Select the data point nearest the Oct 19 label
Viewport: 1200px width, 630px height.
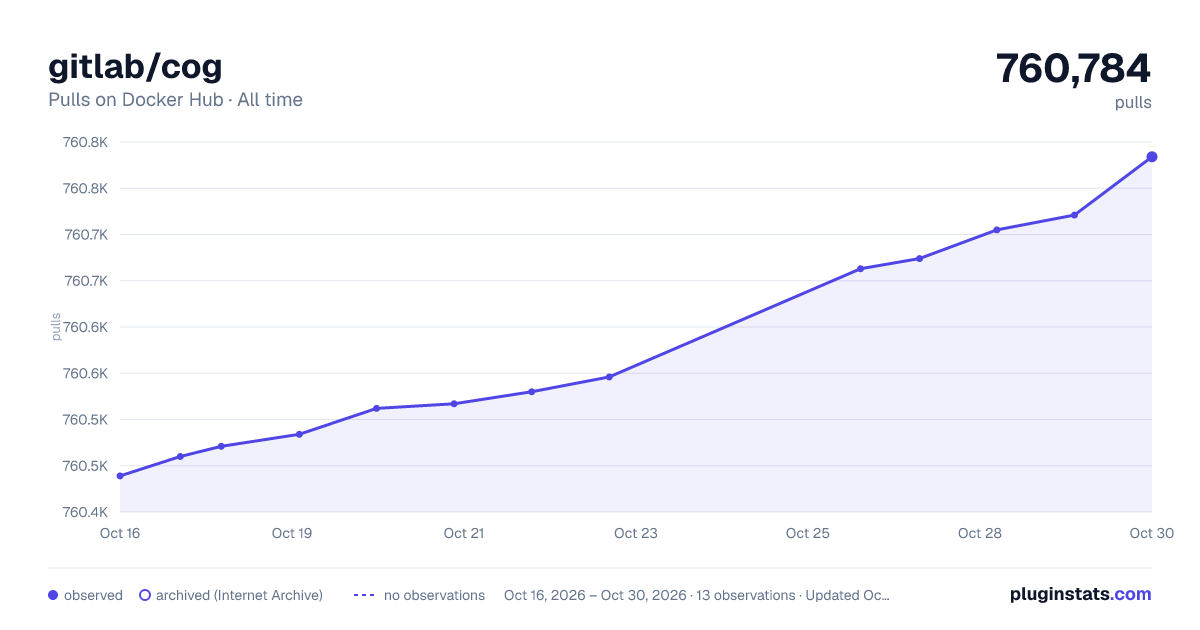click(299, 434)
